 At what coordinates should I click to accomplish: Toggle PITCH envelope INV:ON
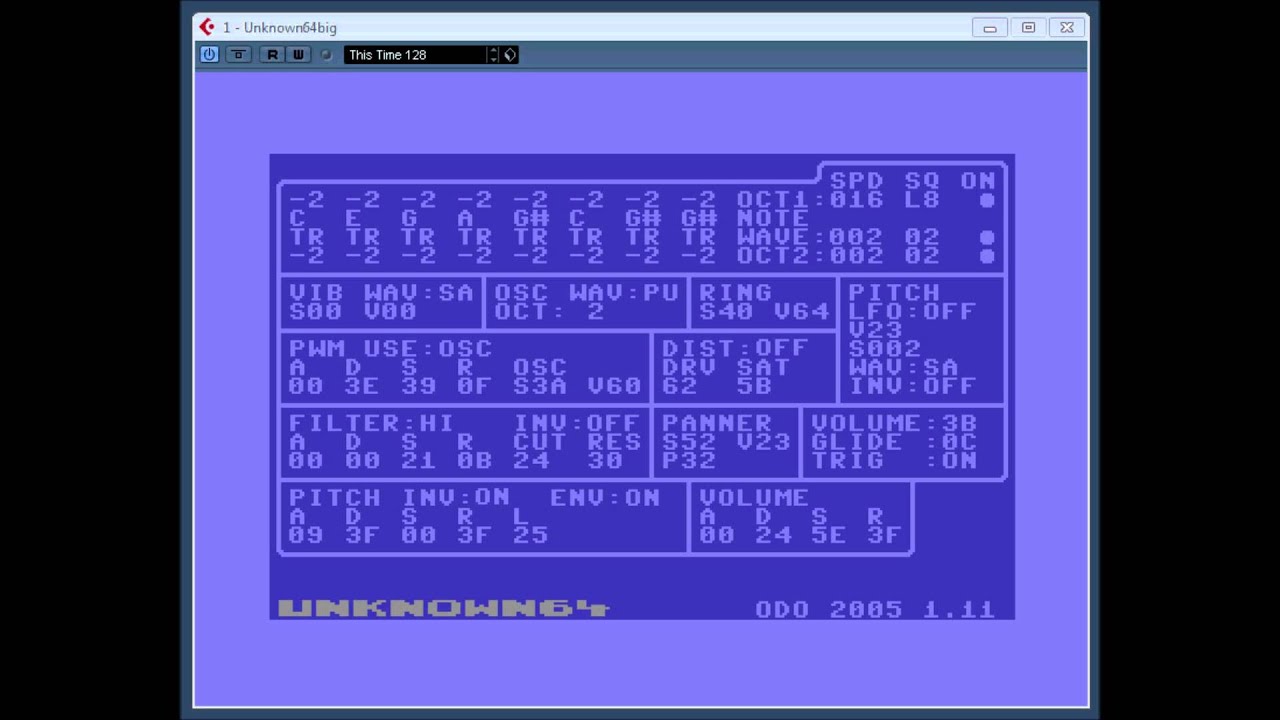[x=456, y=498]
